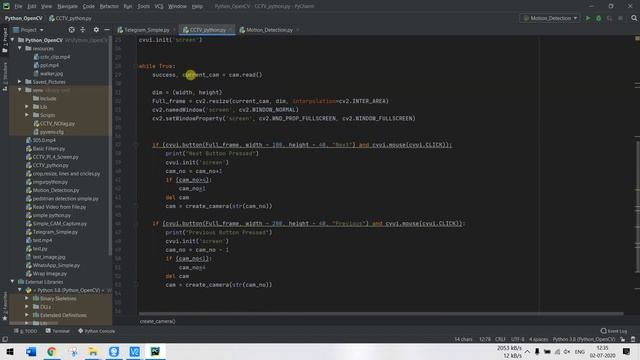Click the locate file target icon in Project panel
This screenshot has height=360, width=640.
click(71, 30)
